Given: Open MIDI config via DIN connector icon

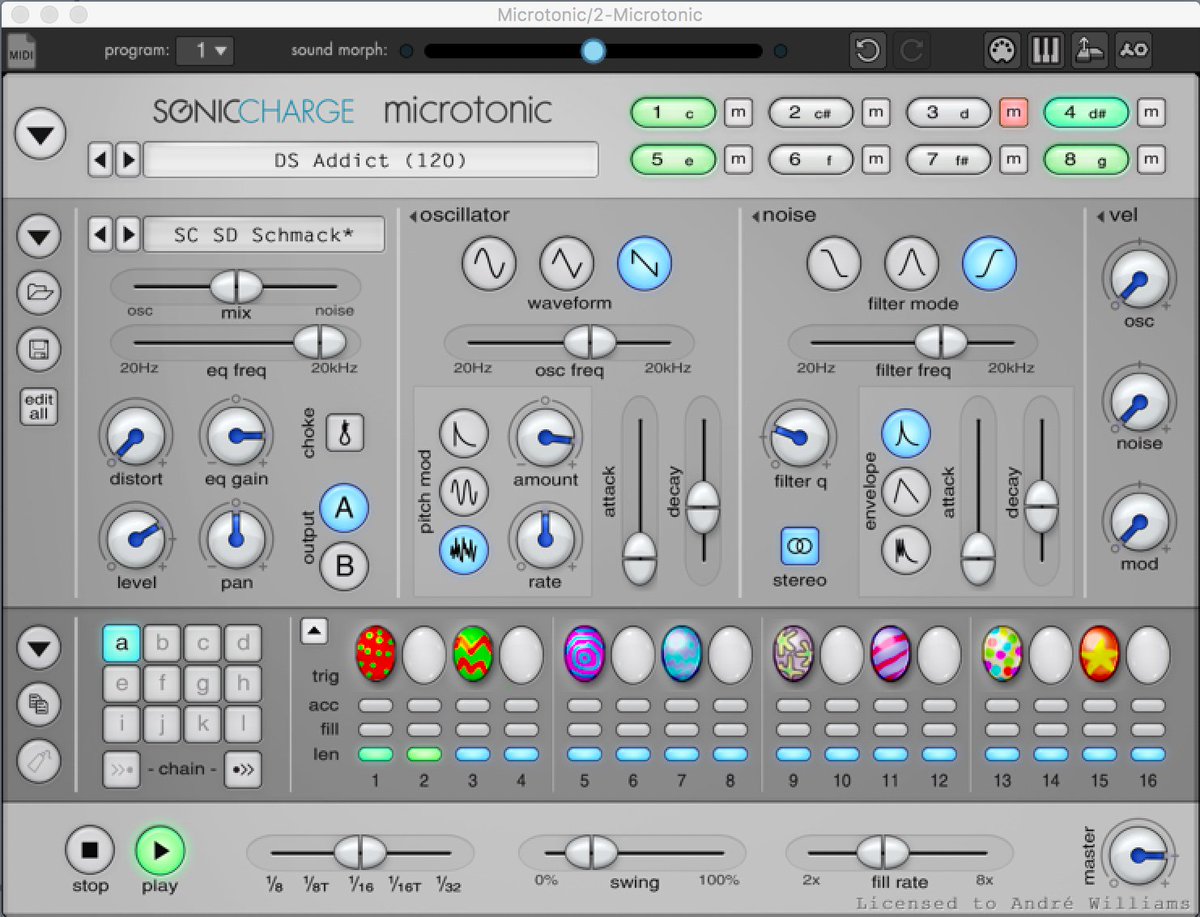Looking at the screenshot, I should point(1000,50).
